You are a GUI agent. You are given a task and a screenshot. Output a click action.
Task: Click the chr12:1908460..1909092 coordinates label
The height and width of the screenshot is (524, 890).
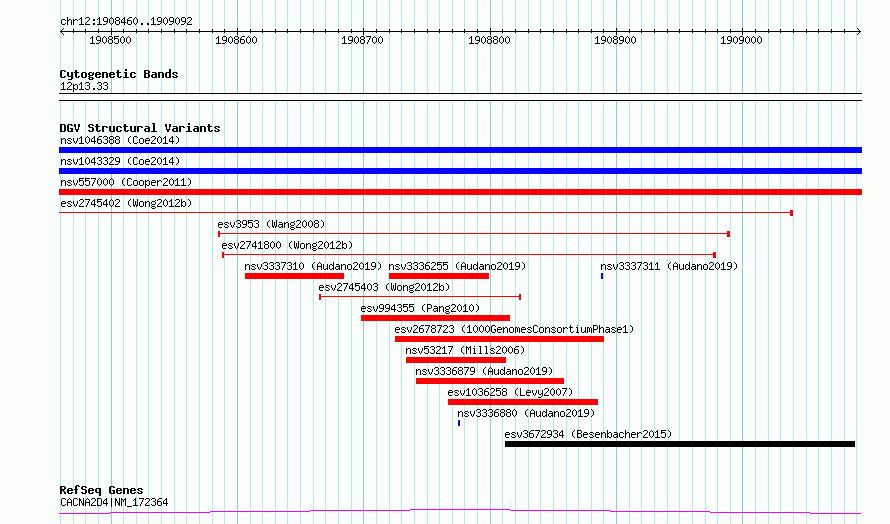[127, 21]
